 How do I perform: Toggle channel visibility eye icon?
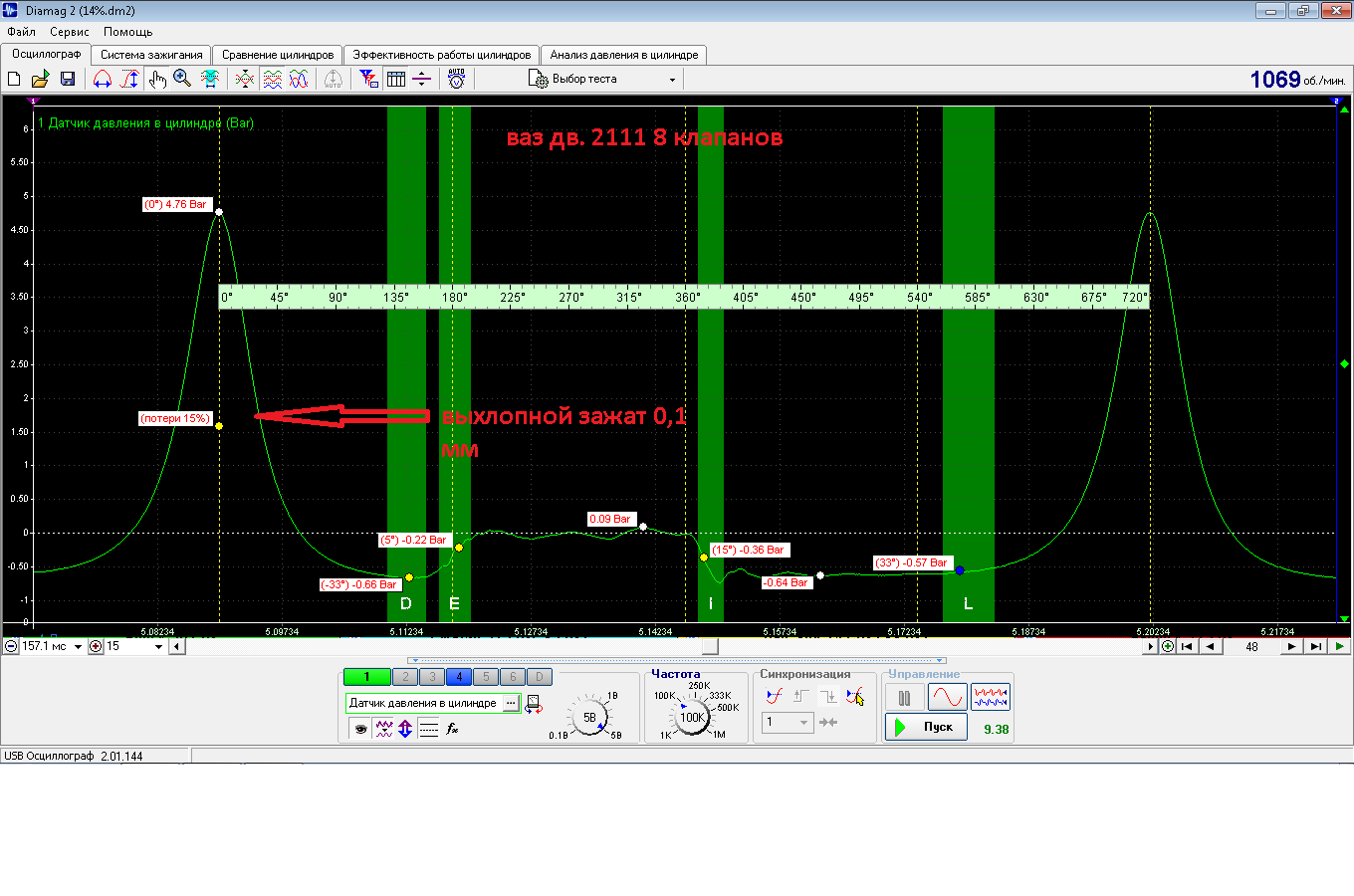click(x=360, y=729)
